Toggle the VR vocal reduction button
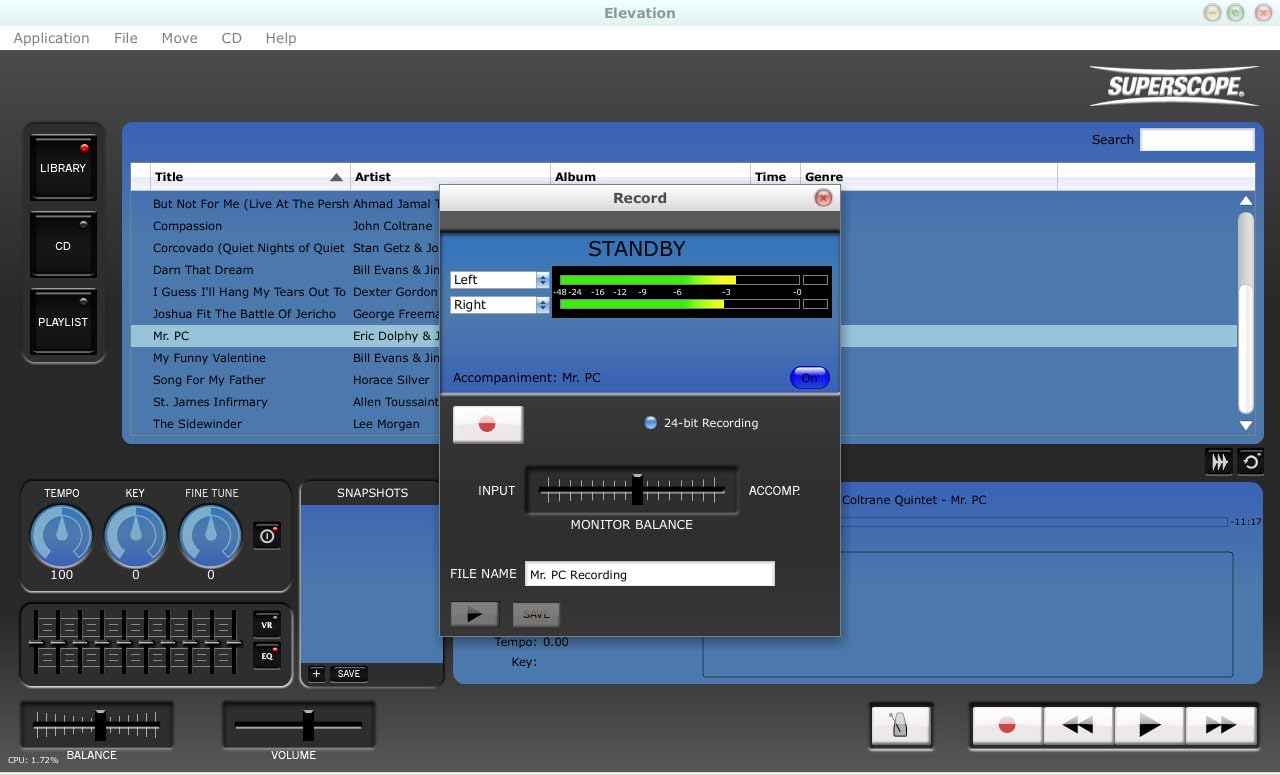1280x775 pixels. (267, 624)
